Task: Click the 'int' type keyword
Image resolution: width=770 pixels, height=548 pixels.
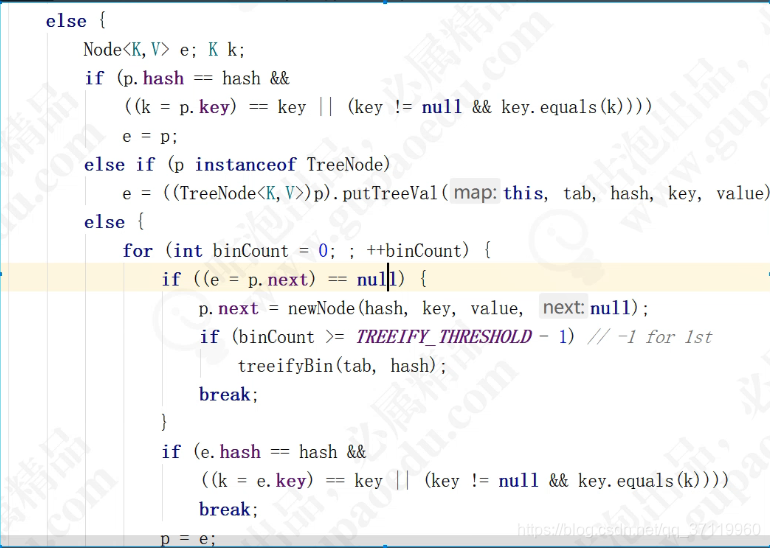Action: (x=188, y=250)
